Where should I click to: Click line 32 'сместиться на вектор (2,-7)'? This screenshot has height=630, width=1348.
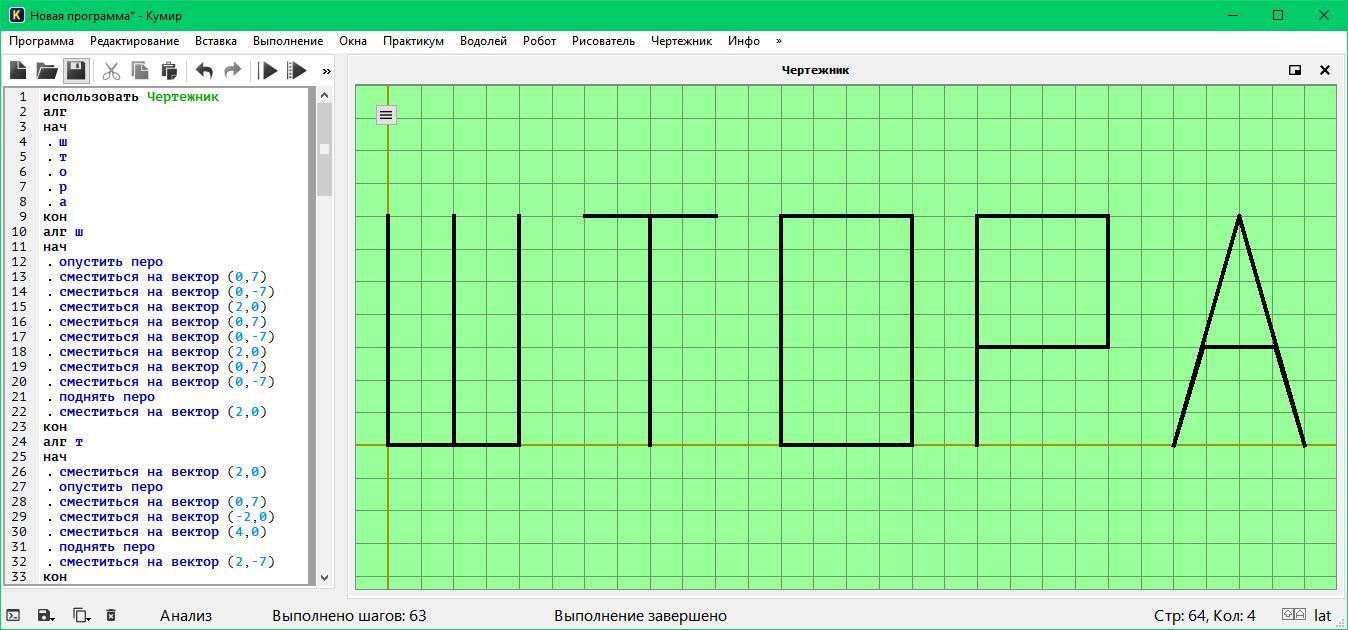[x=166, y=562]
